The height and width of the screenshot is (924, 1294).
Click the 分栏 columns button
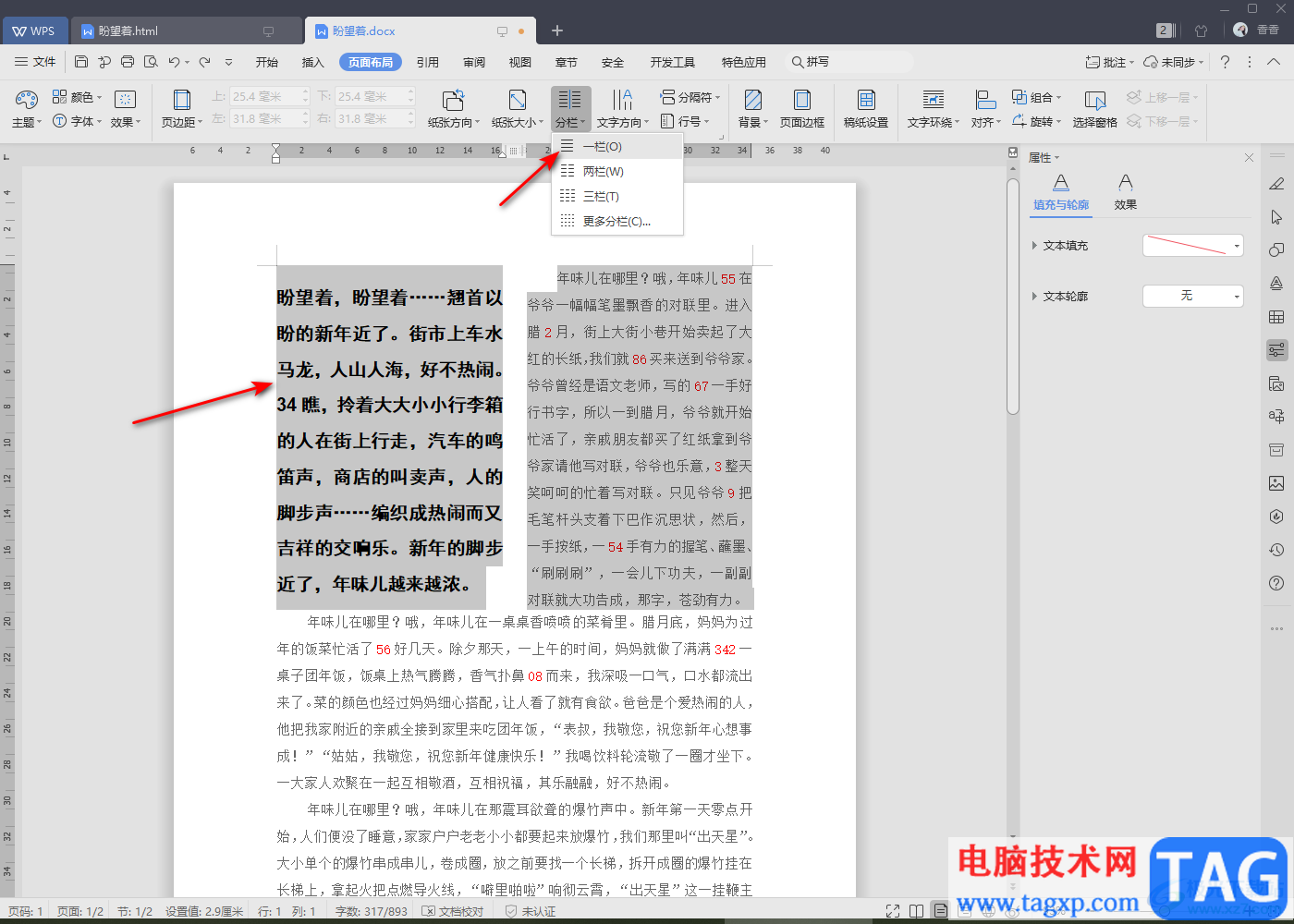tap(570, 109)
